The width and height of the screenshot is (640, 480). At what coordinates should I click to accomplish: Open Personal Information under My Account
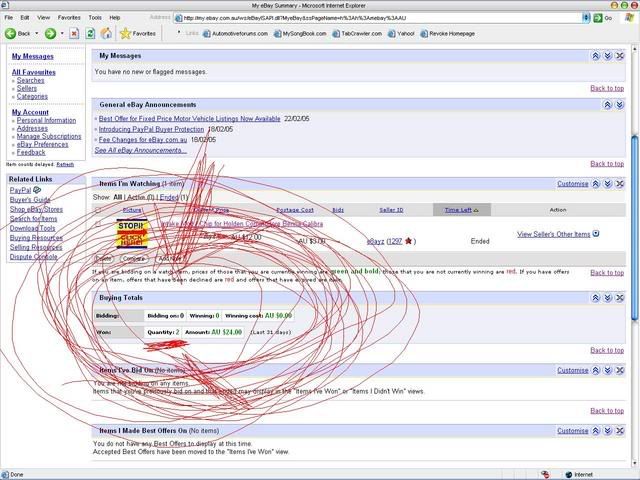[x=46, y=120]
